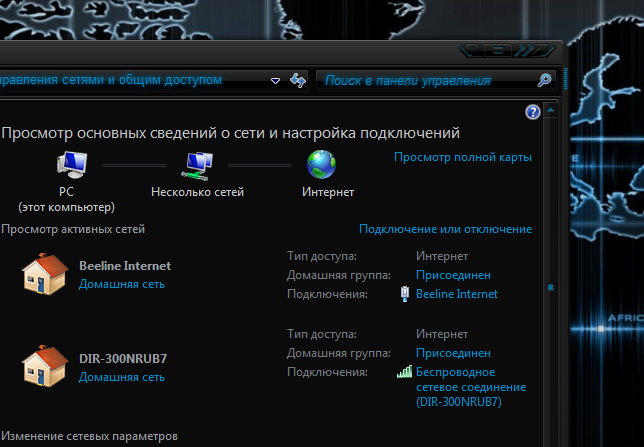Open the 'Просмотр полной карты' link
The width and height of the screenshot is (644, 447).
coord(463,157)
